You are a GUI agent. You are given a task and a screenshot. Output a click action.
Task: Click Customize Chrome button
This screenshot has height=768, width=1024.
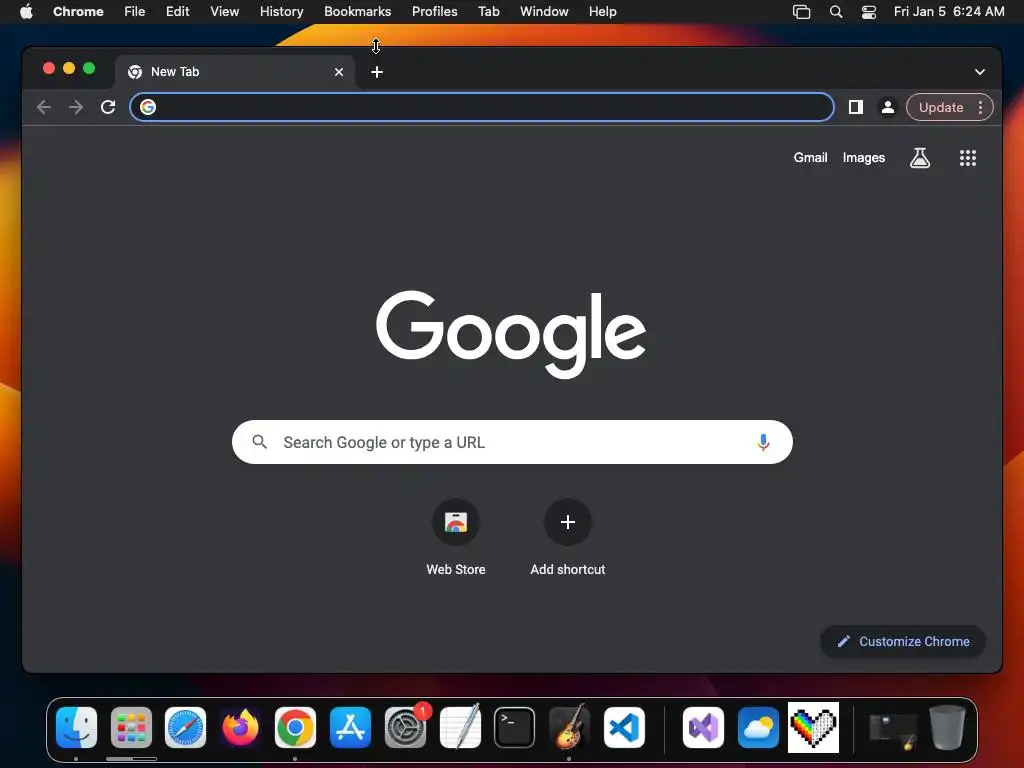(x=903, y=641)
